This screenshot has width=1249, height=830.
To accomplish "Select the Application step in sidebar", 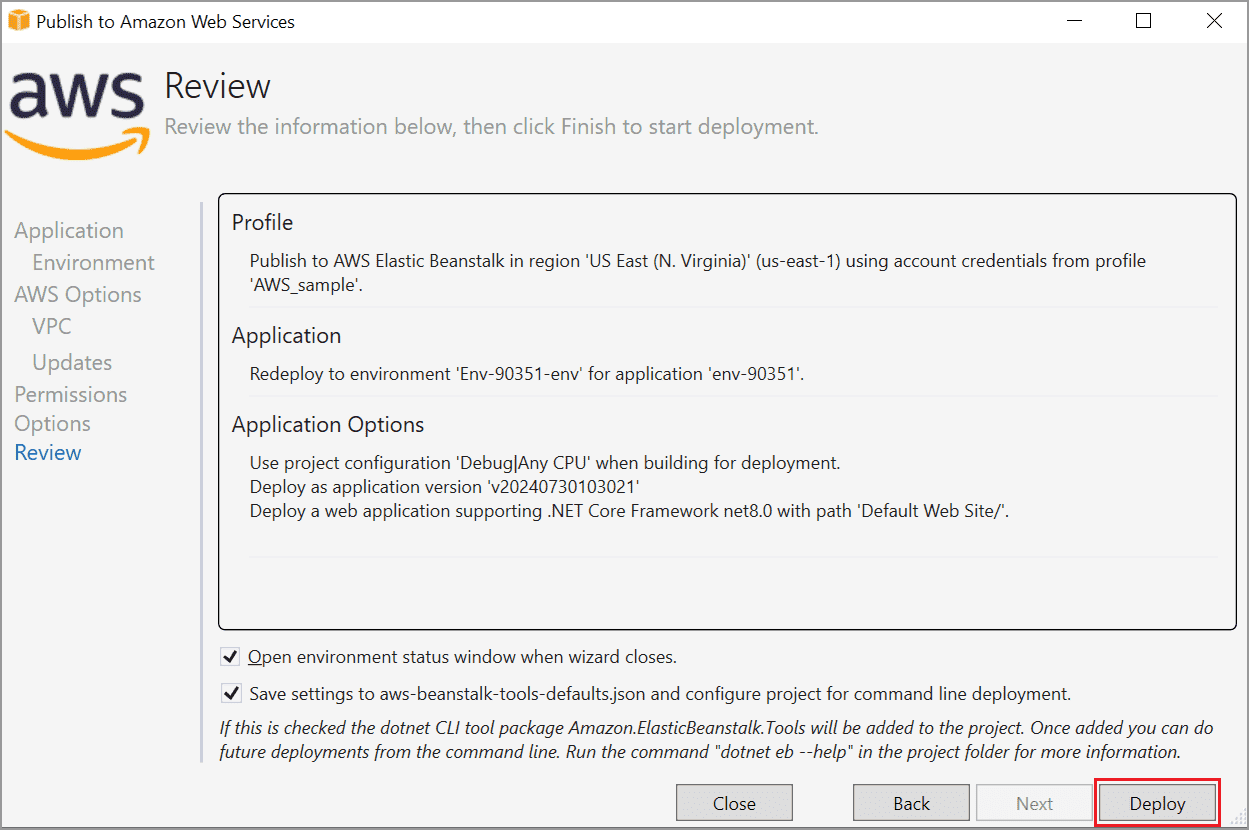I will pyautogui.click(x=68, y=230).
